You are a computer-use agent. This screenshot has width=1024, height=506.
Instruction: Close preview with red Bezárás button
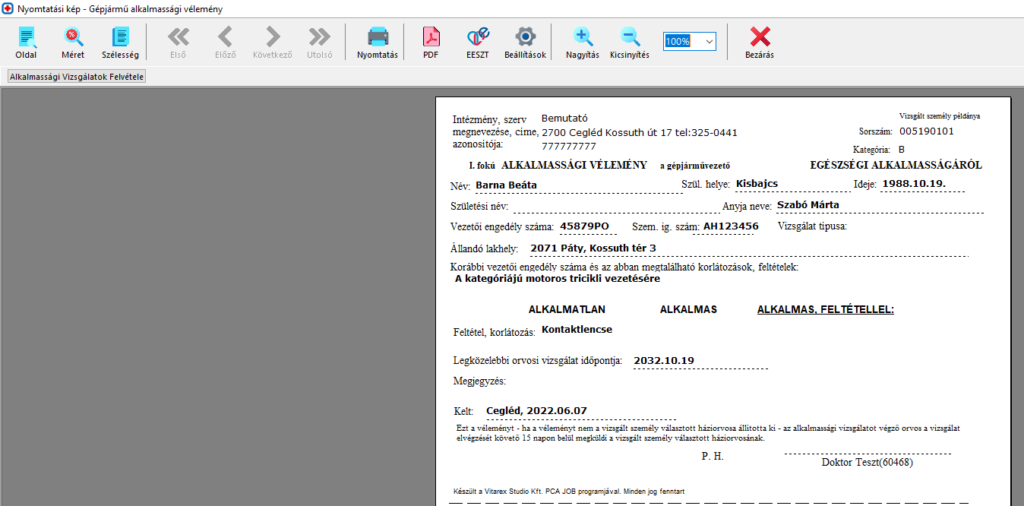click(x=760, y=42)
